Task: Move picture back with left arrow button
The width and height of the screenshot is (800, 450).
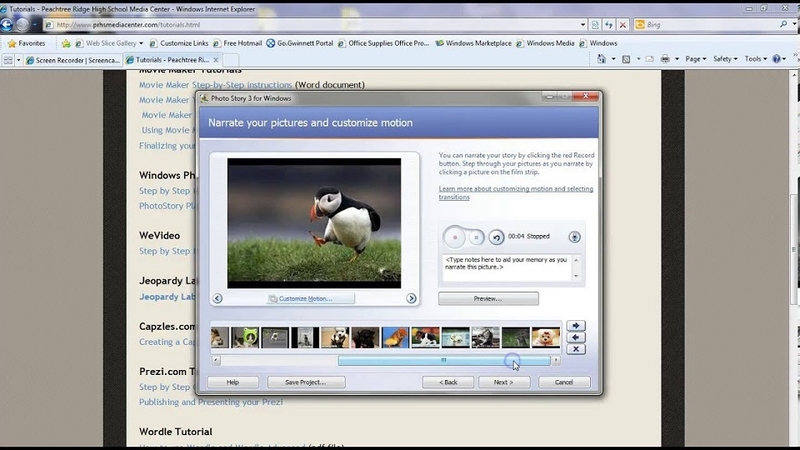Action: 576,337
